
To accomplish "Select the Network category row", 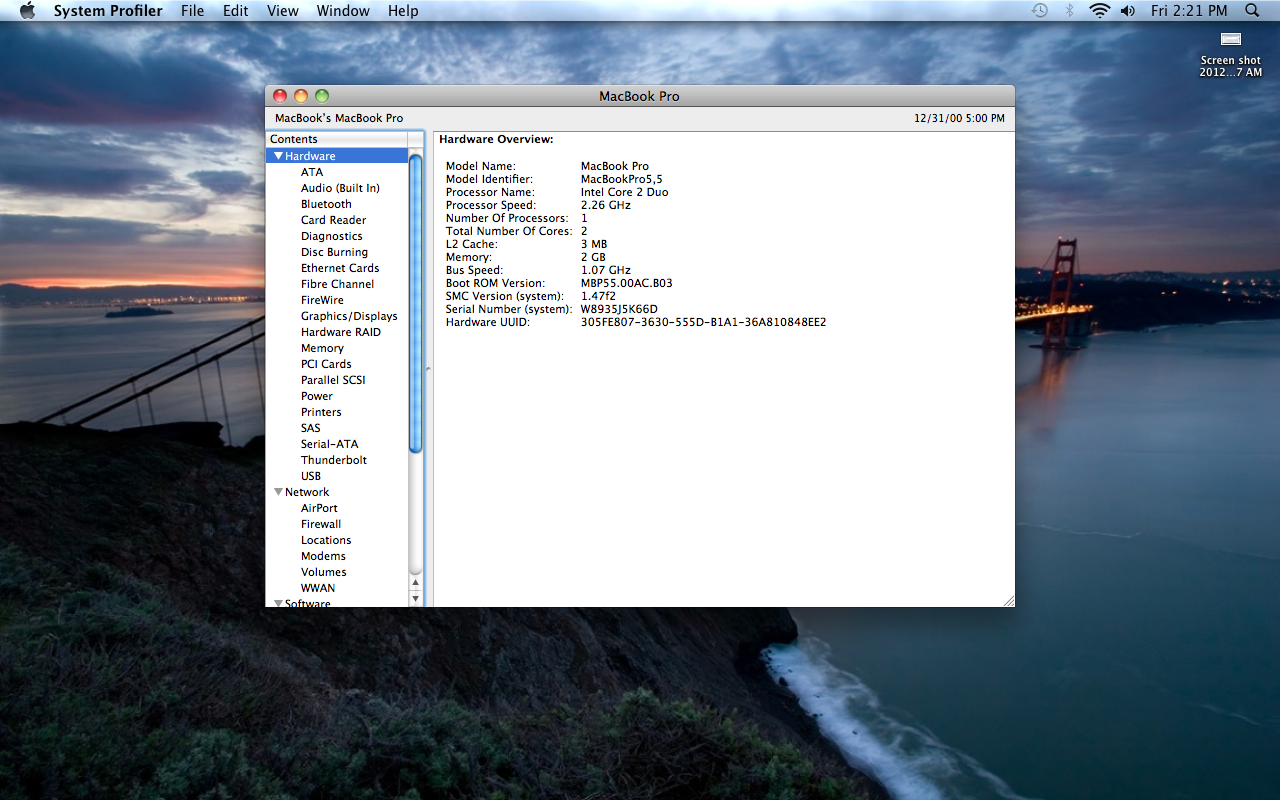I will point(337,492).
